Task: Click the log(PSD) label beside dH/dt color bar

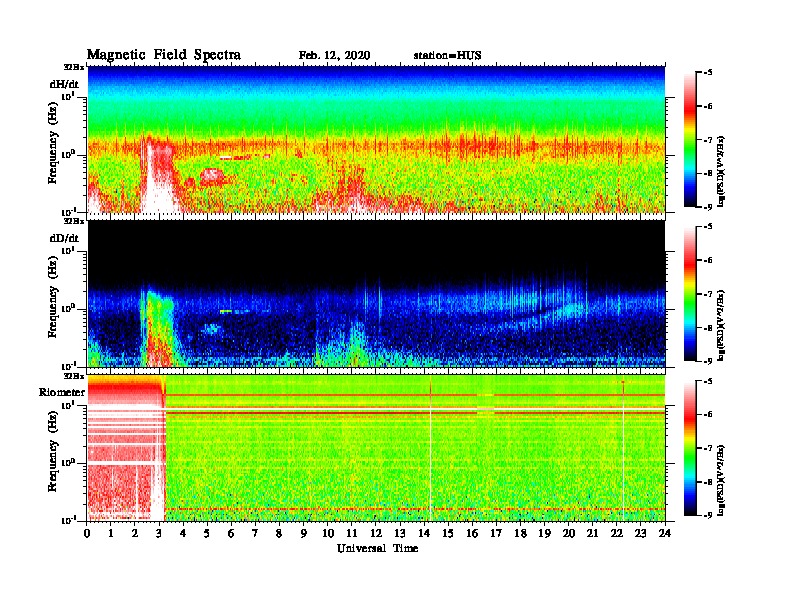Action: [721, 171]
